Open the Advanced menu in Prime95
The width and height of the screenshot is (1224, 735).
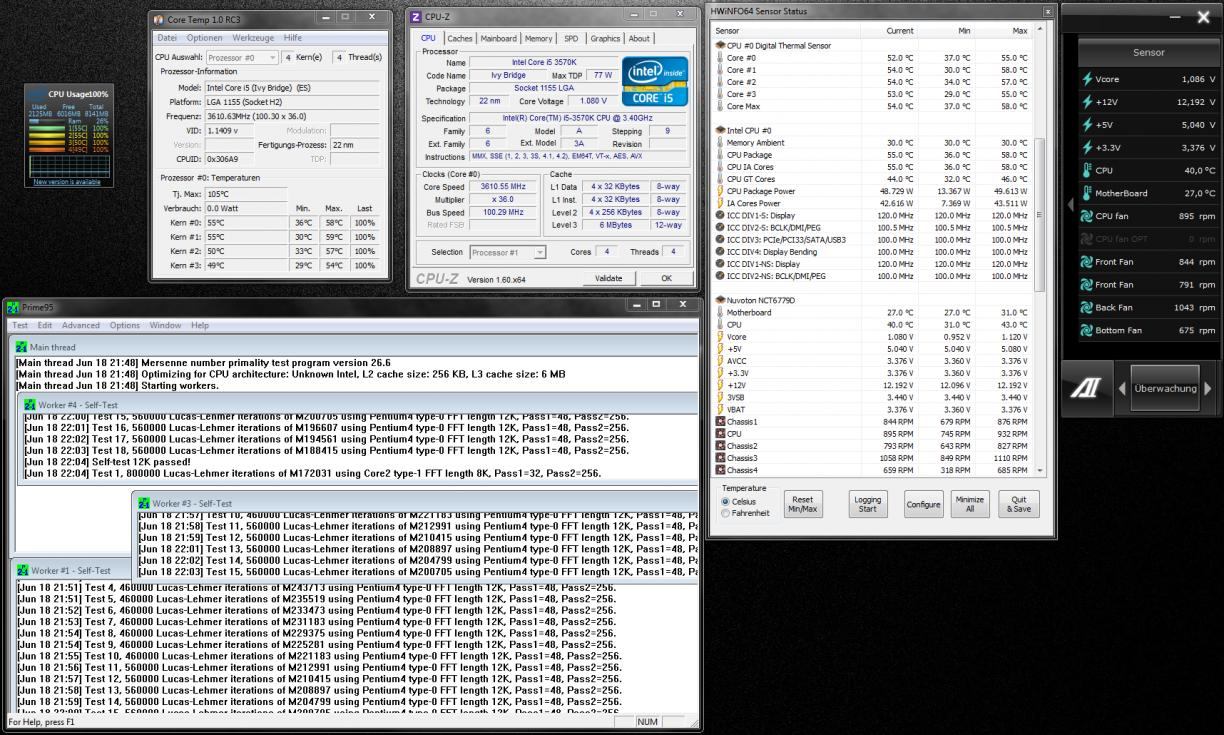pos(81,326)
